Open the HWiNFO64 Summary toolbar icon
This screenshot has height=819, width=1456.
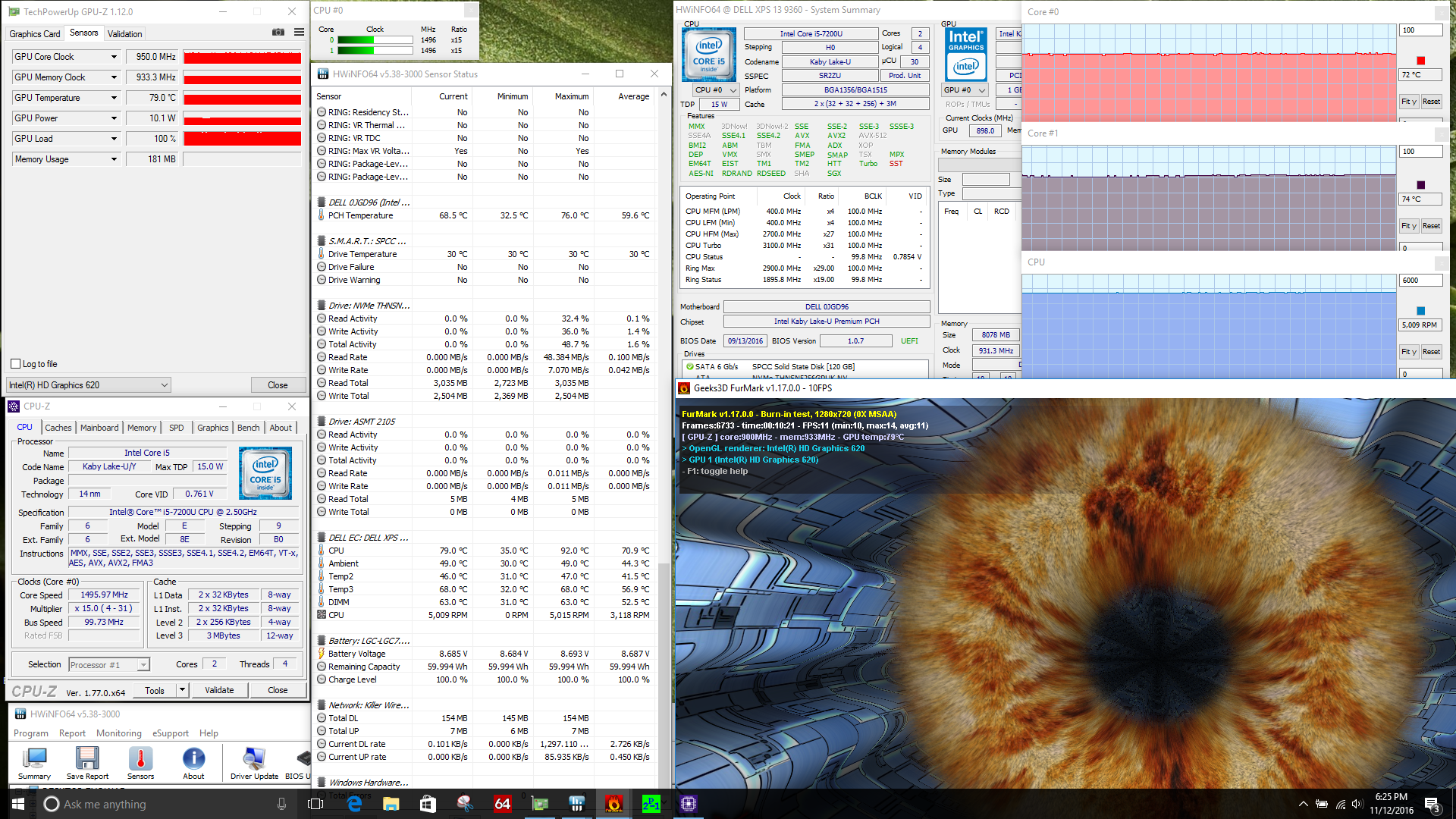(34, 759)
